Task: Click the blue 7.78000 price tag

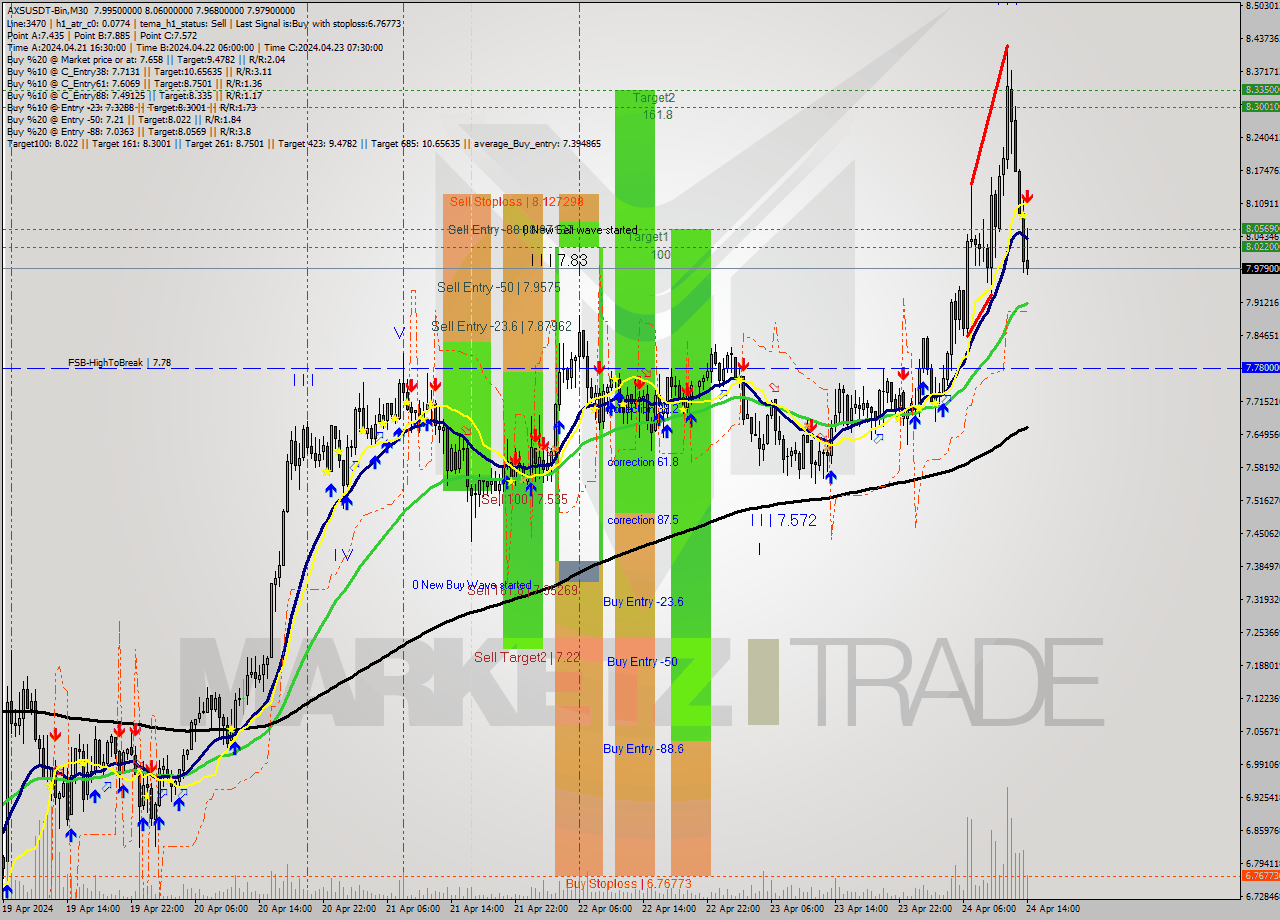Action: pyautogui.click(x=1260, y=367)
